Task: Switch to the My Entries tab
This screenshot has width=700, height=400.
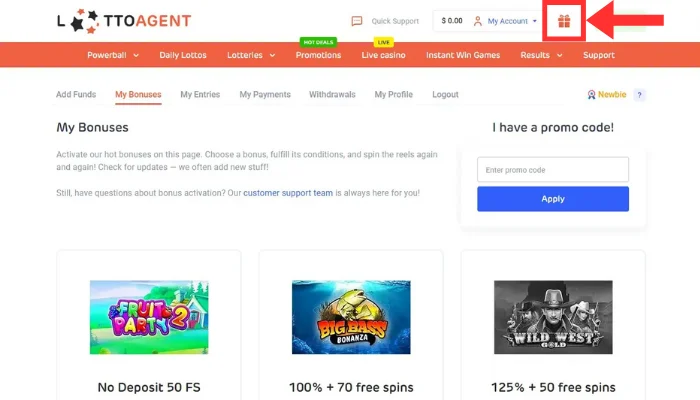Action: tap(200, 95)
